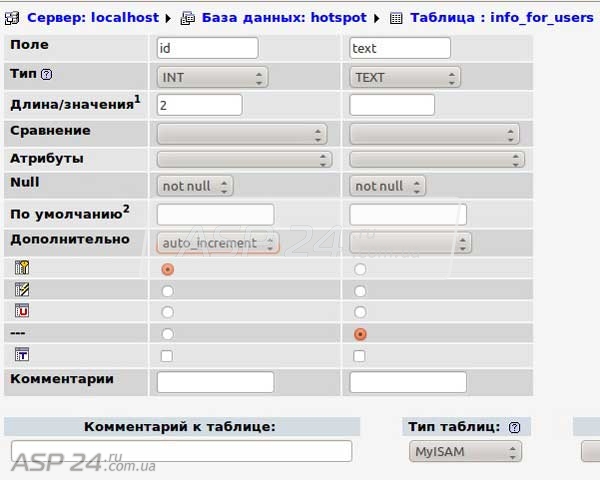Click the database icon before 'База данных'
The image size is (600, 480).
click(188, 18)
